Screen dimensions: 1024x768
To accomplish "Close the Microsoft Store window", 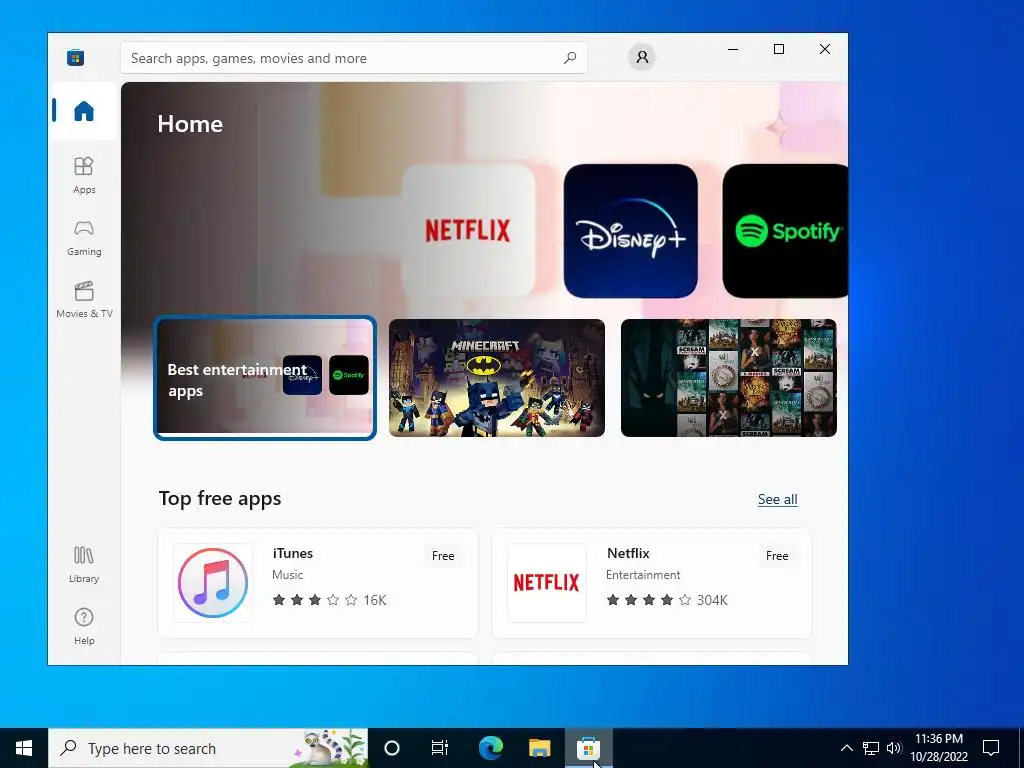I will click(825, 49).
